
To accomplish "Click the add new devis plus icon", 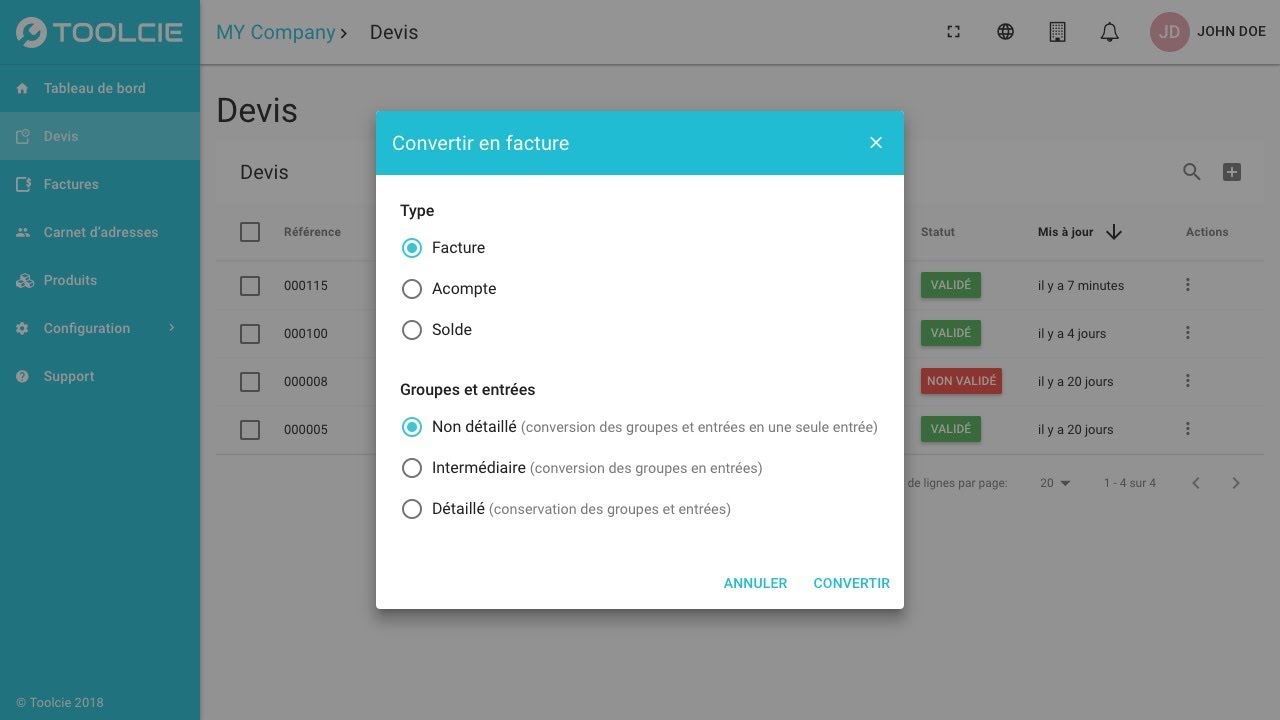I will (x=1232, y=172).
